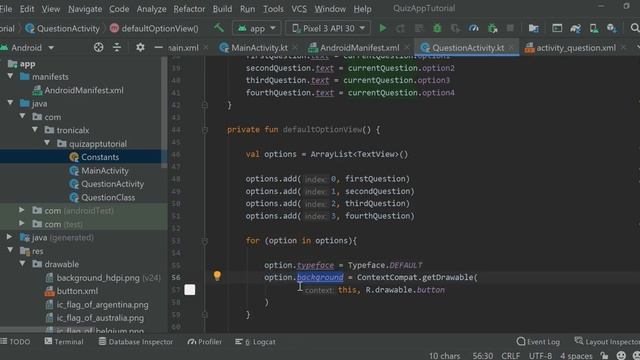Open the SDK Manager toolbar icon
Screen dimensions: 640x360
click(x=611, y=28)
